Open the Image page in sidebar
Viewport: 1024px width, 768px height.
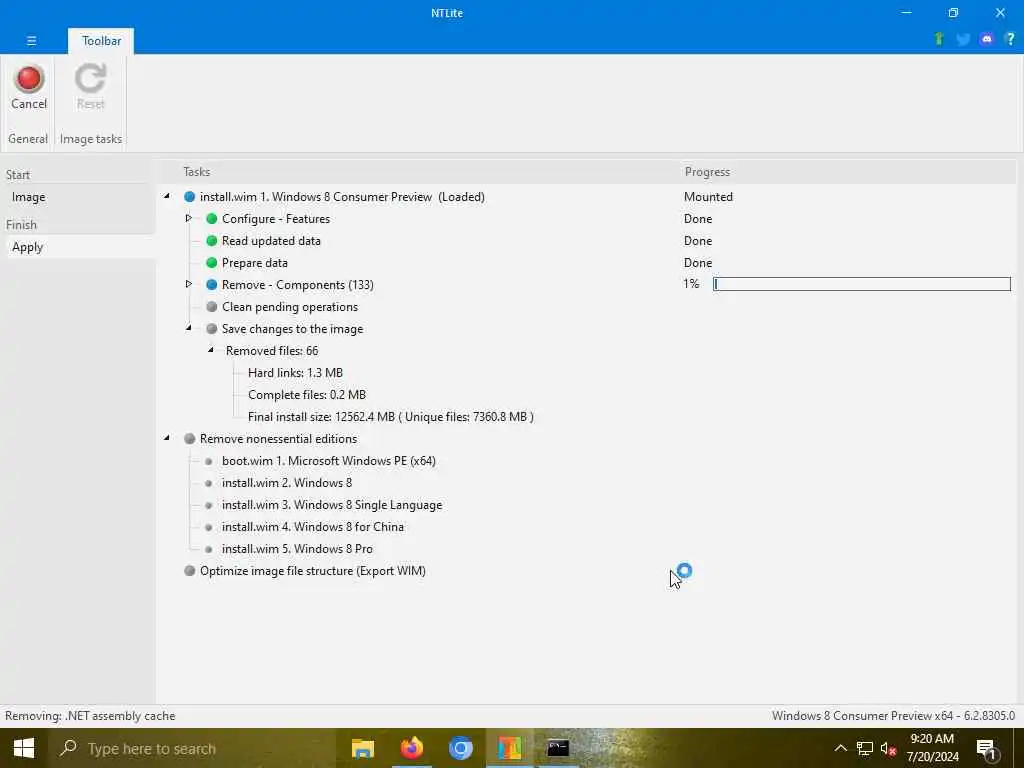click(29, 197)
